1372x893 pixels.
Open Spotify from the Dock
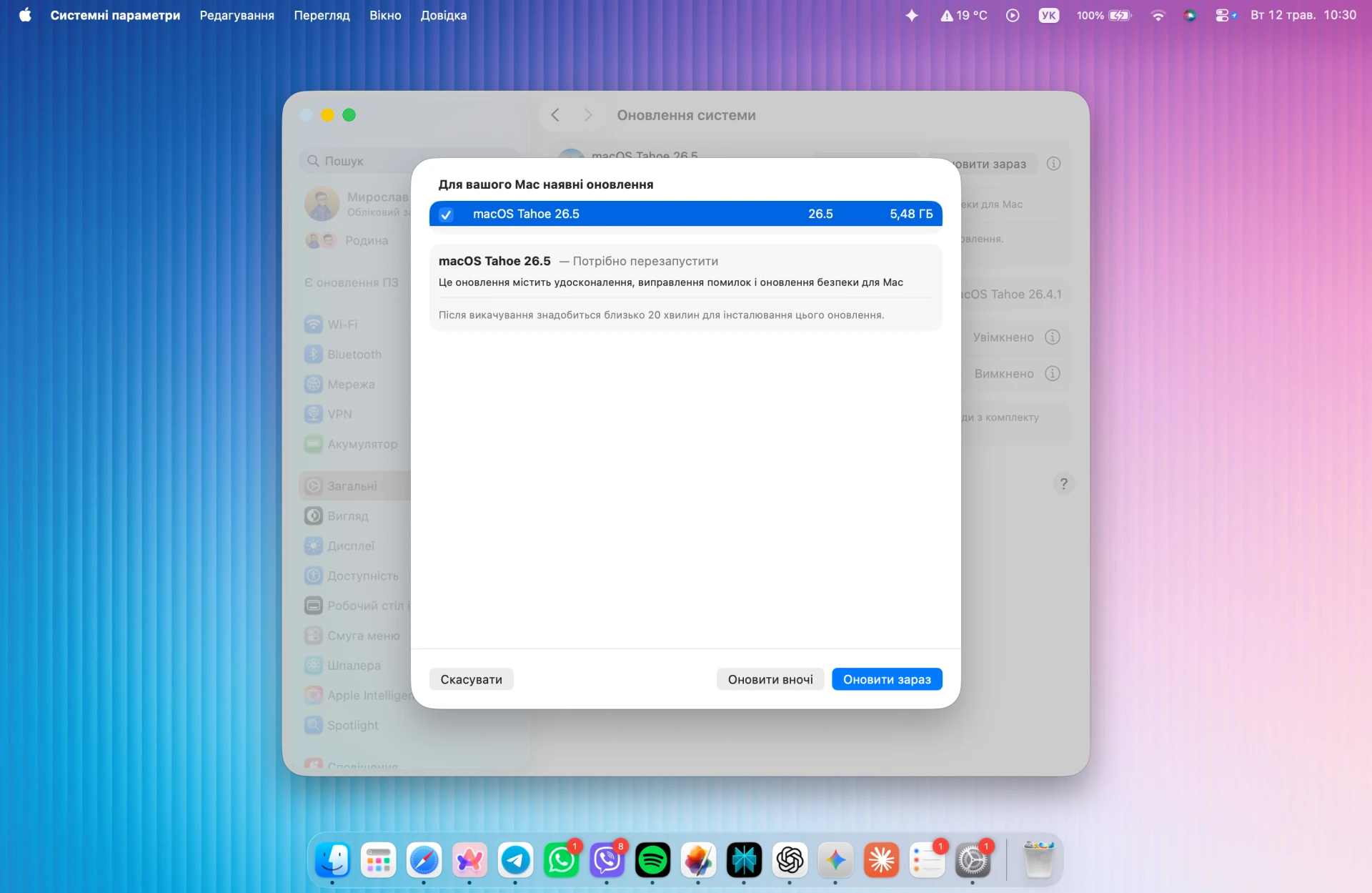pyautogui.click(x=652, y=859)
